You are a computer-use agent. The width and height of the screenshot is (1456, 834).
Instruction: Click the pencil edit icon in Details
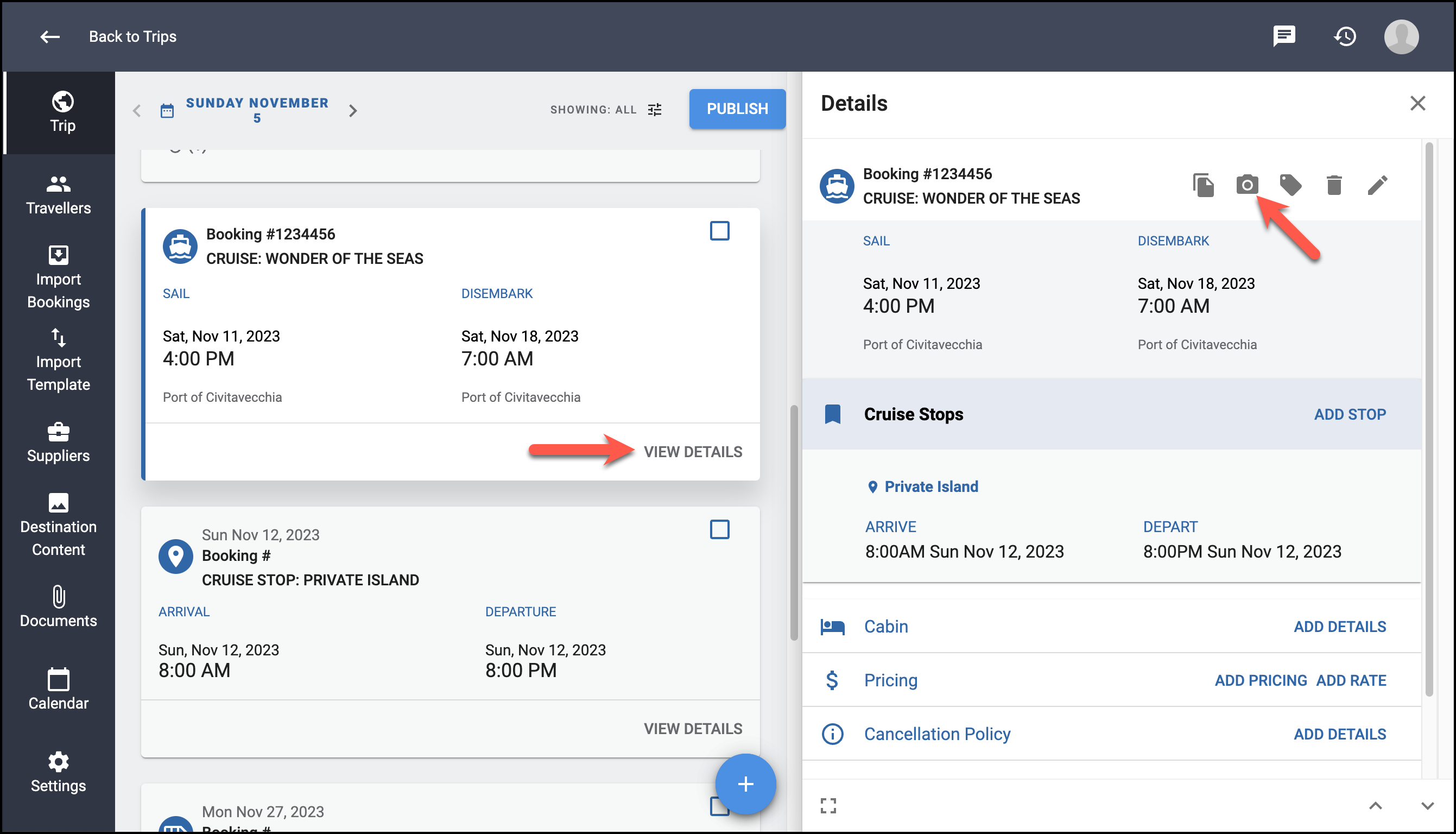coord(1377,185)
